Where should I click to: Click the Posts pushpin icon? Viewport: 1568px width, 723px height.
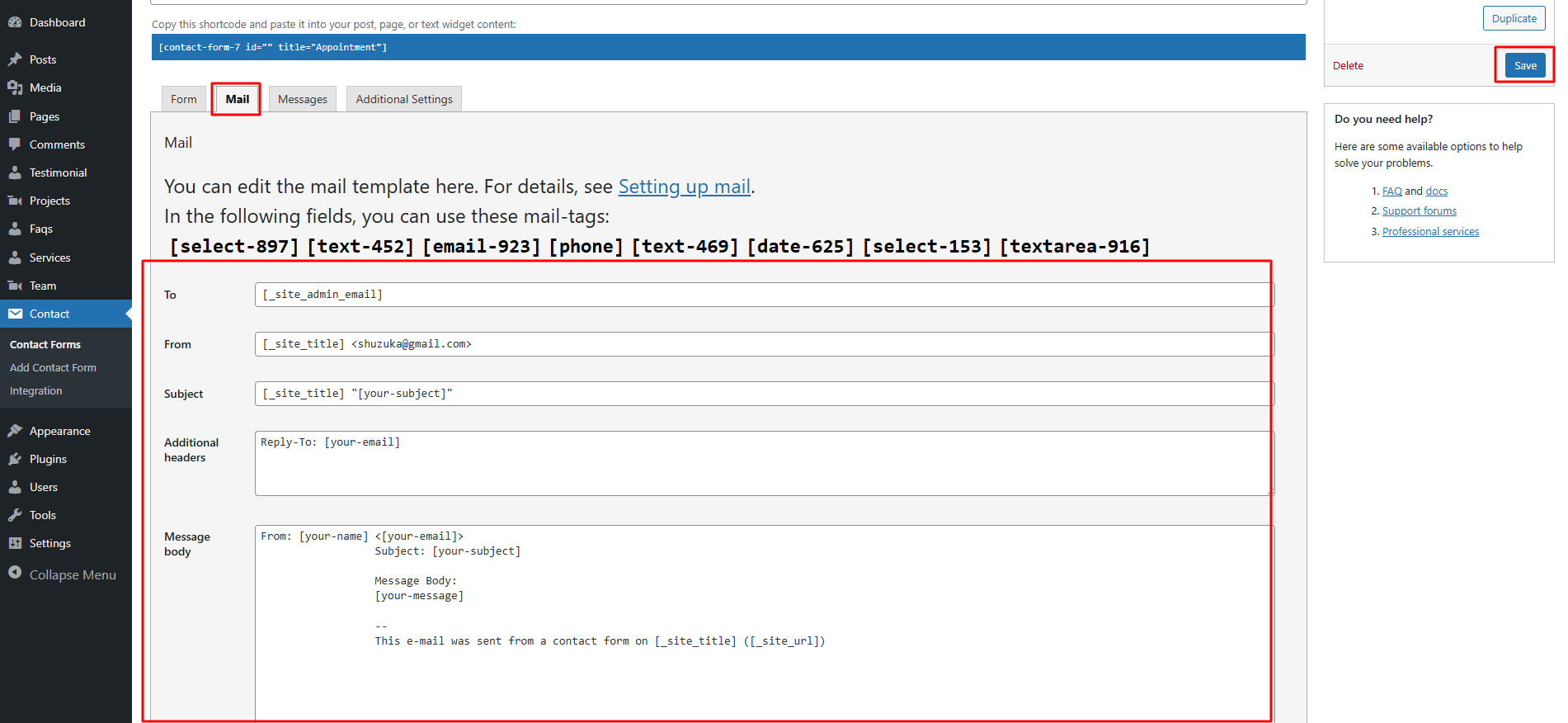coord(15,59)
